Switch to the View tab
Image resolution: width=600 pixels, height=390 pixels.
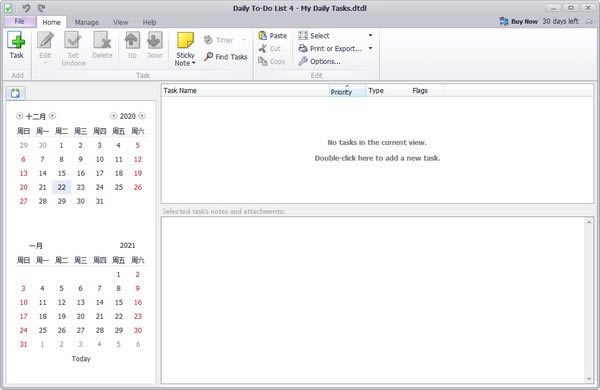point(121,22)
